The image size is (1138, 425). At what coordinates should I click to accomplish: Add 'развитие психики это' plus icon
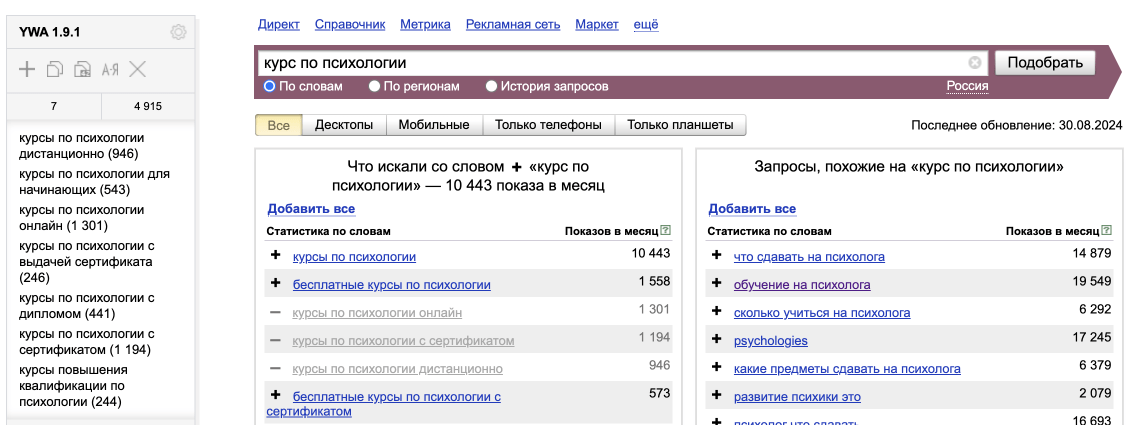click(x=716, y=396)
